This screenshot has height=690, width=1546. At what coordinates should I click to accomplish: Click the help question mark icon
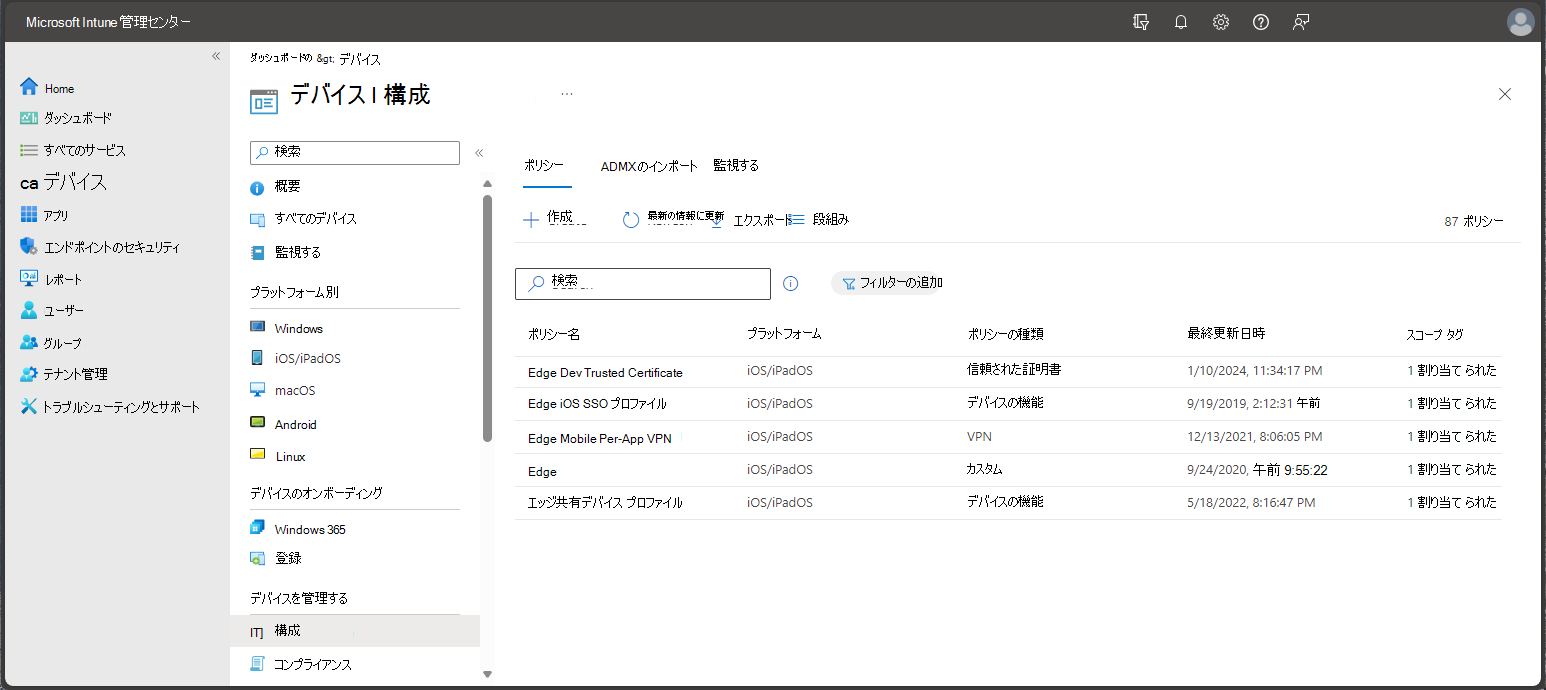click(x=1261, y=22)
